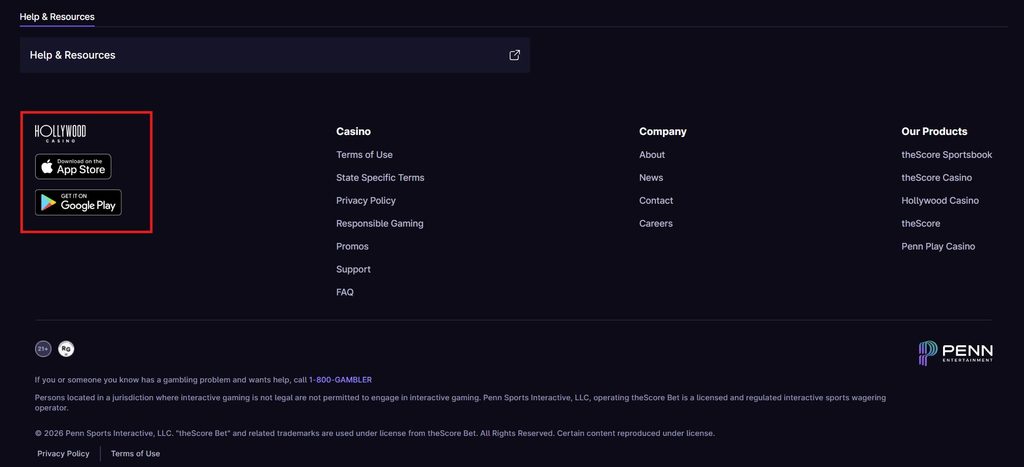Click the Penn Entertainment logo
This screenshot has width=1024, height=467.
[955, 353]
